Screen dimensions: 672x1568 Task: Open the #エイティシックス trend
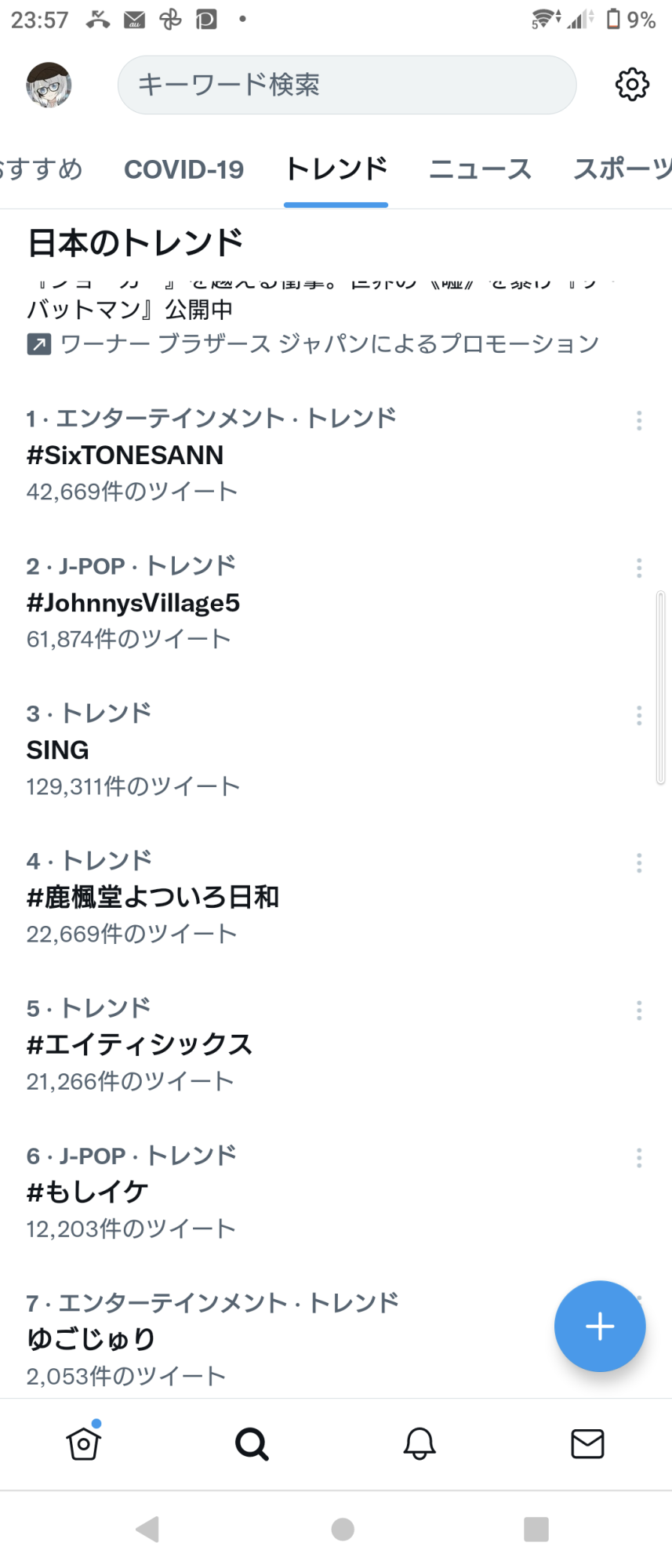click(x=140, y=1044)
